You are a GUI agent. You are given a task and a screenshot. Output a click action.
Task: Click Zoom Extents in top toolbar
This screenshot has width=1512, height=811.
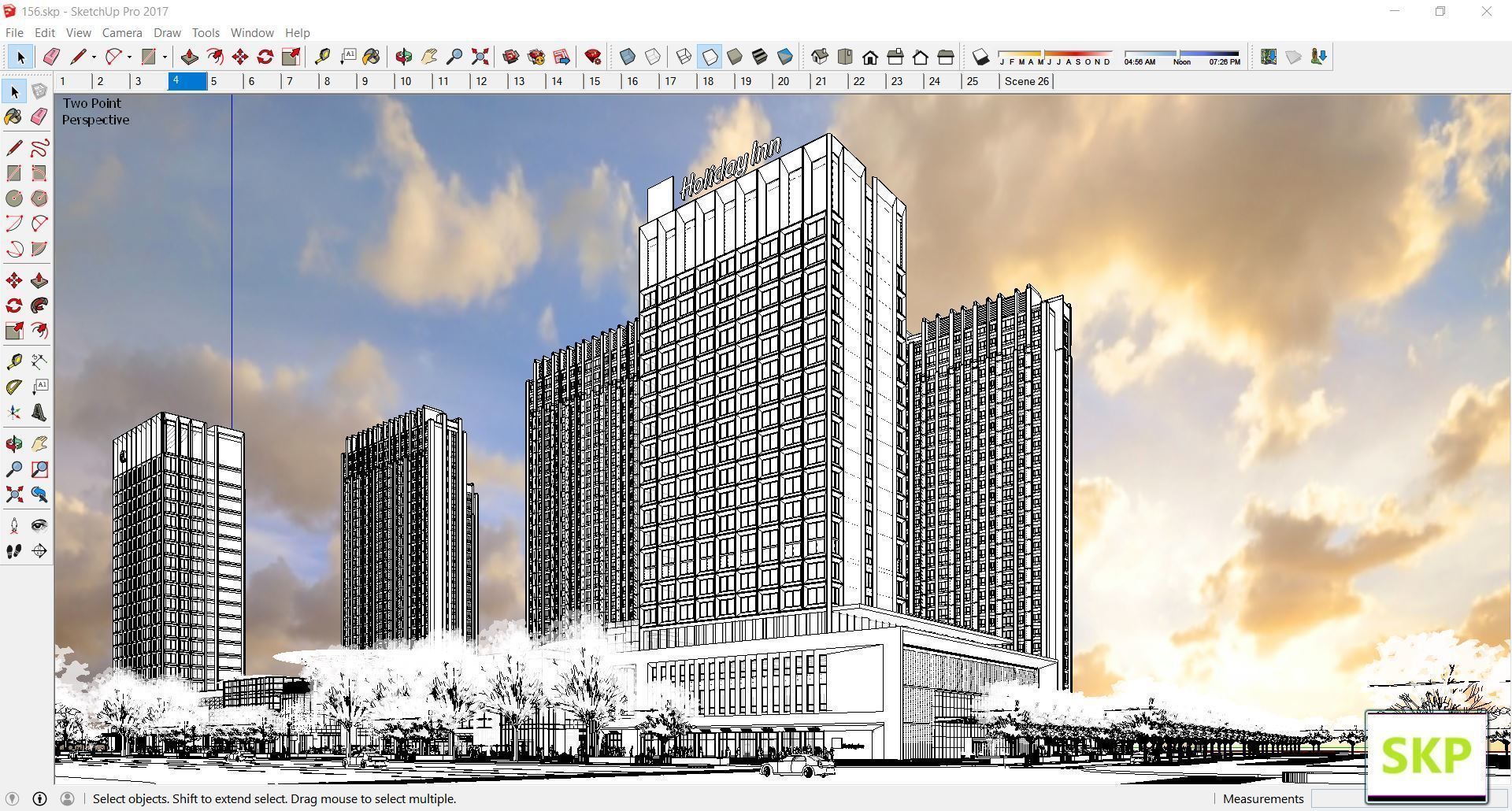pyautogui.click(x=480, y=57)
